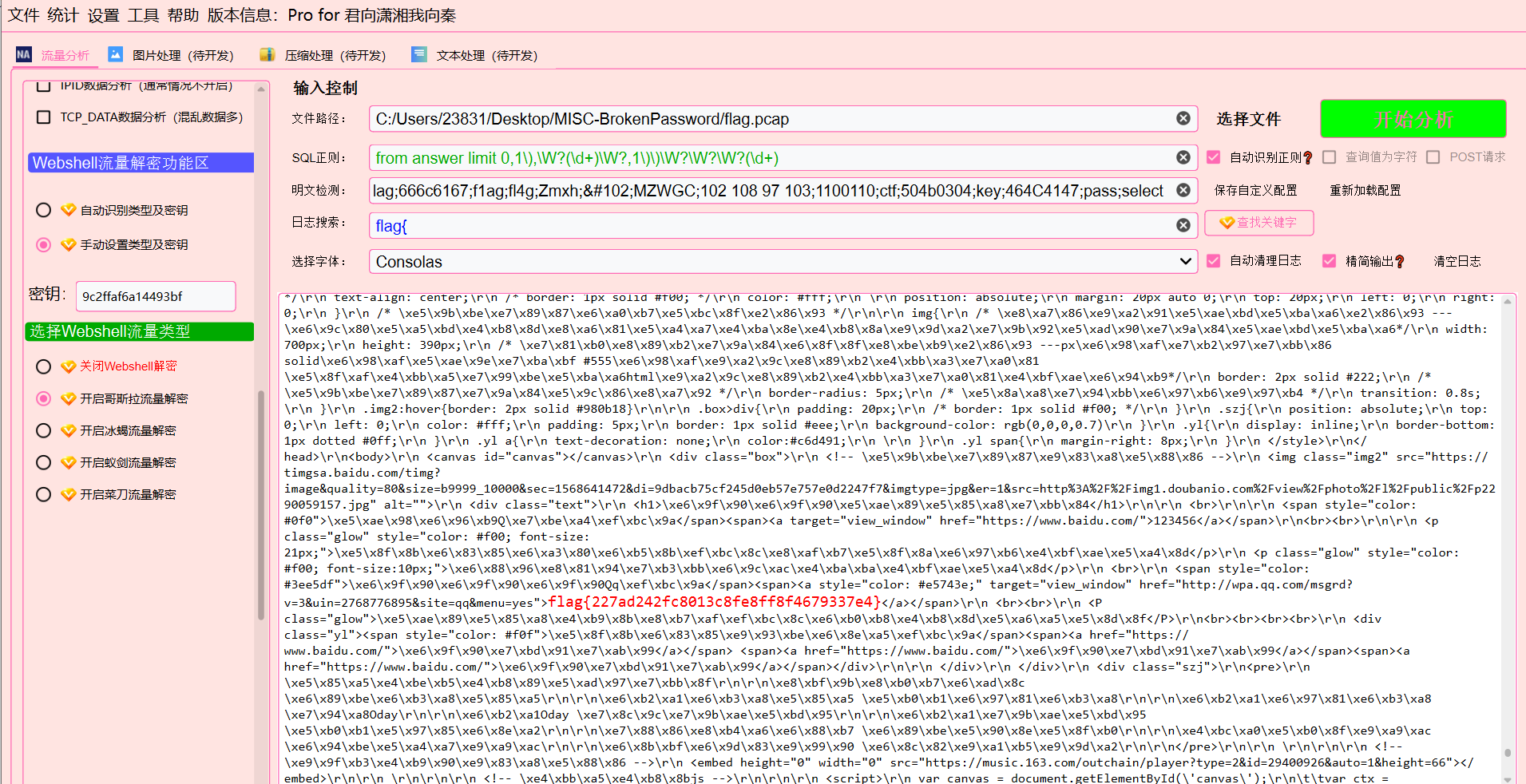Open the 工具 menu
Image resolution: width=1526 pixels, height=784 pixels.
click(143, 15)
